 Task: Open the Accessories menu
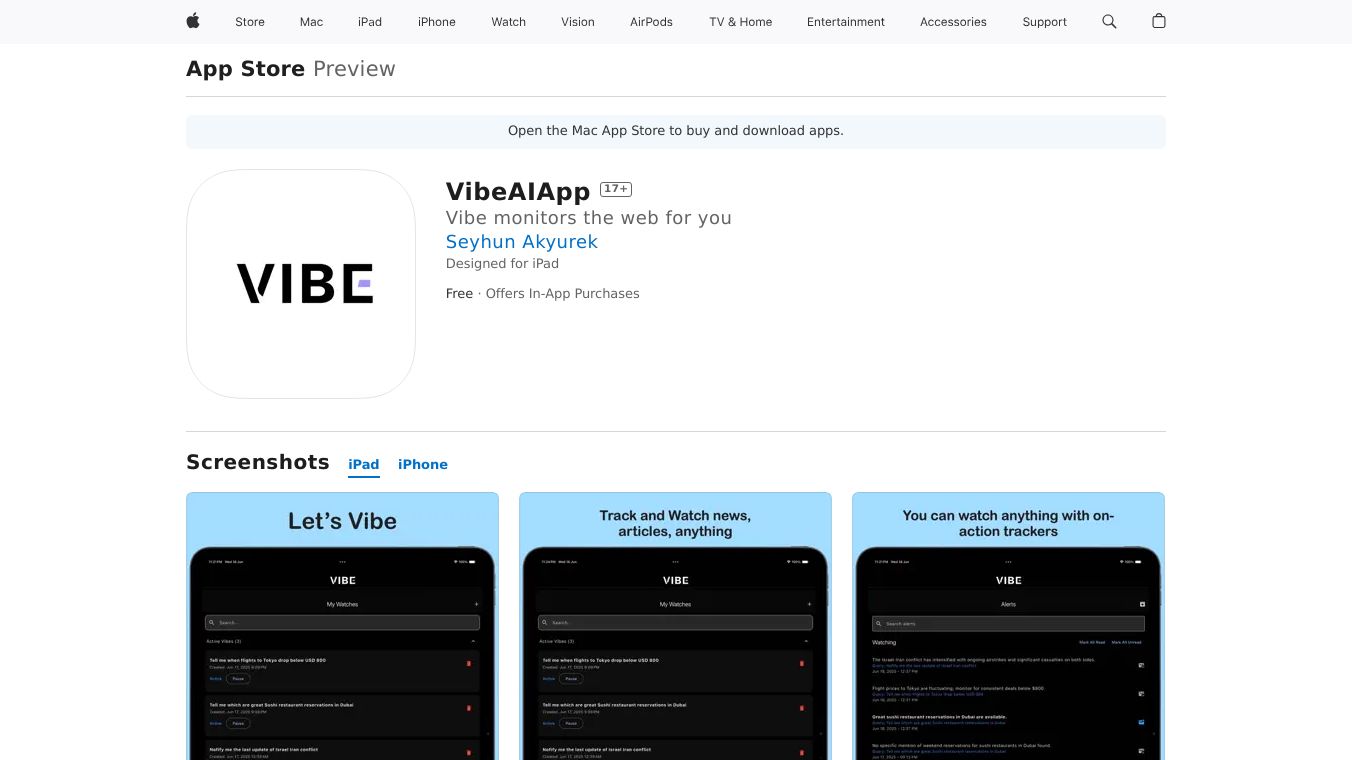pos(953,22)
